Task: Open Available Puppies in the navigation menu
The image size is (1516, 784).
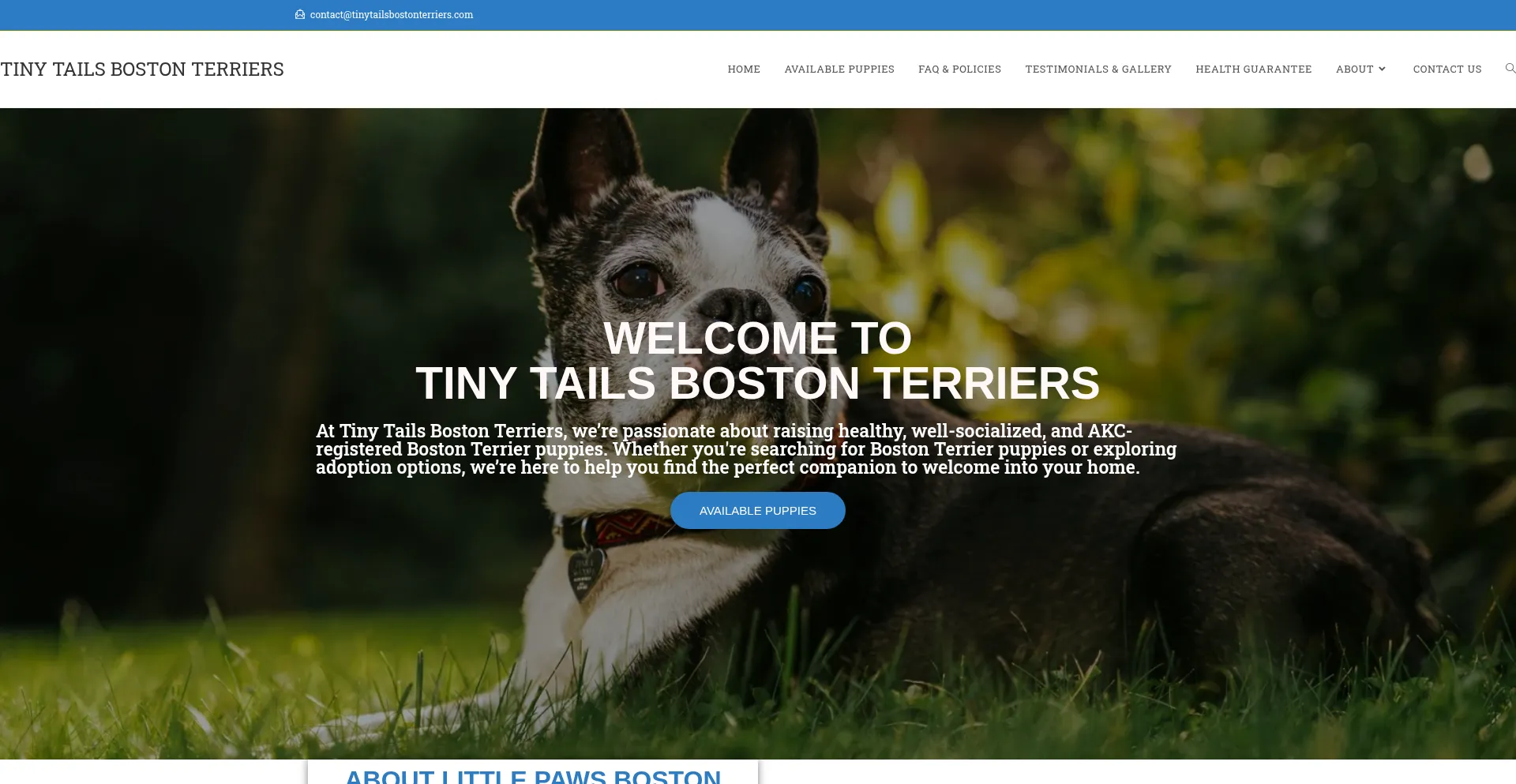Action: [839, 69]
